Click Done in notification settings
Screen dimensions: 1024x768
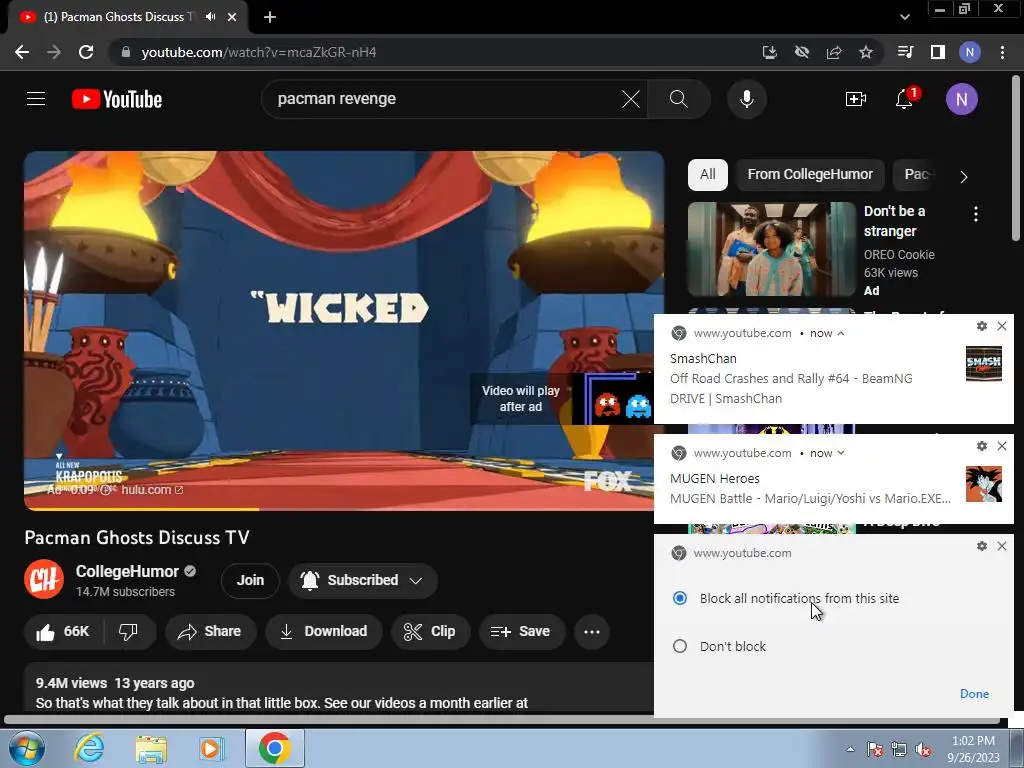(x=974, y=694)
